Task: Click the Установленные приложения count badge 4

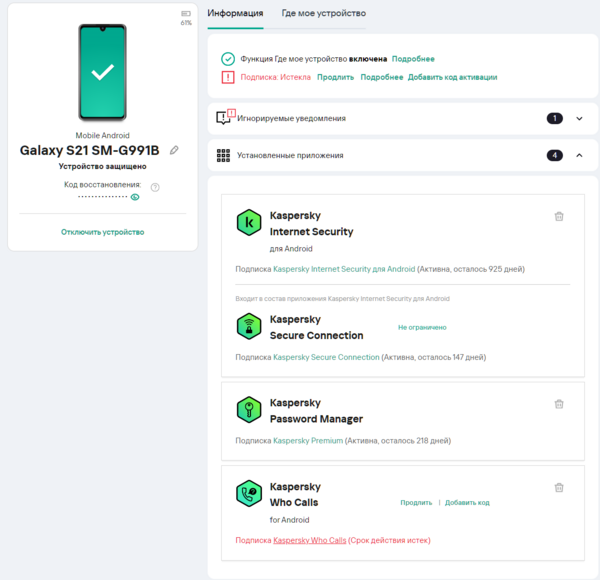Action: 554,155
